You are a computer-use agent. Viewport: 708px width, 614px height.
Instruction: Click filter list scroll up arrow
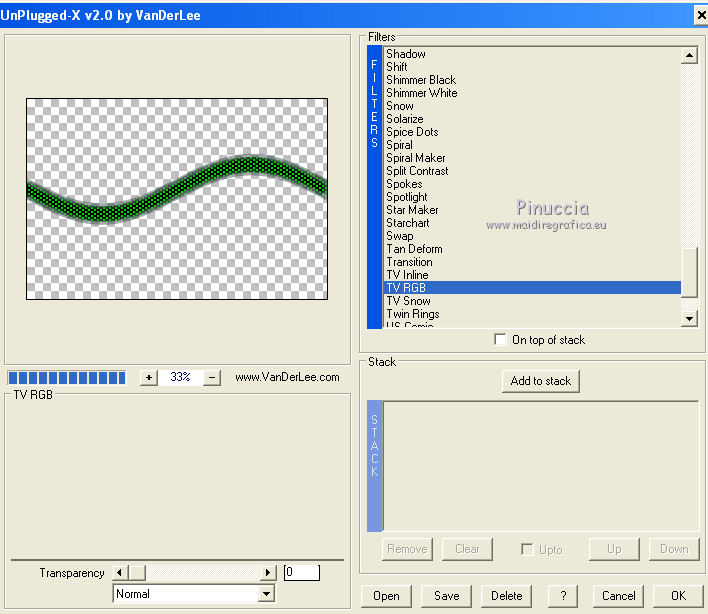(689, 56)
